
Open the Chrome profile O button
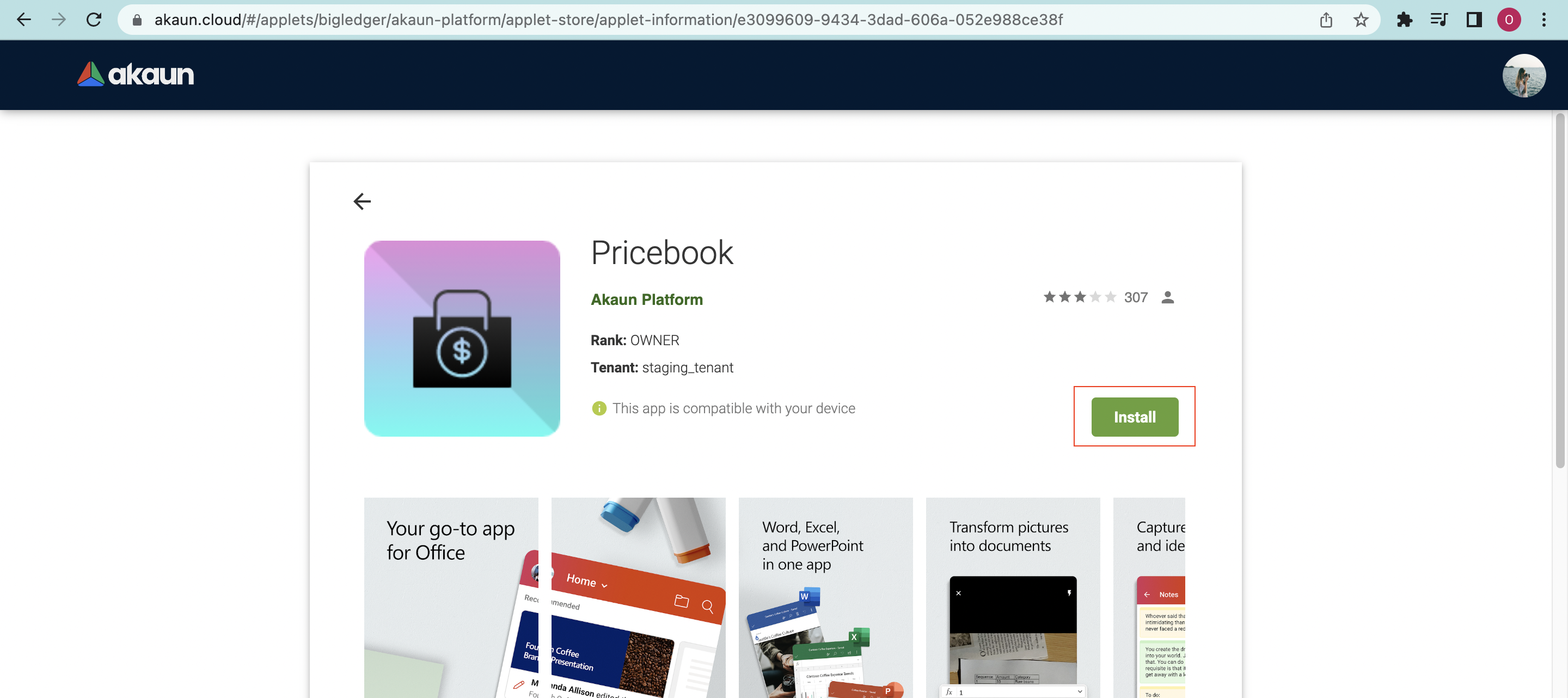pyautogui.click(x=1508, y=20)
